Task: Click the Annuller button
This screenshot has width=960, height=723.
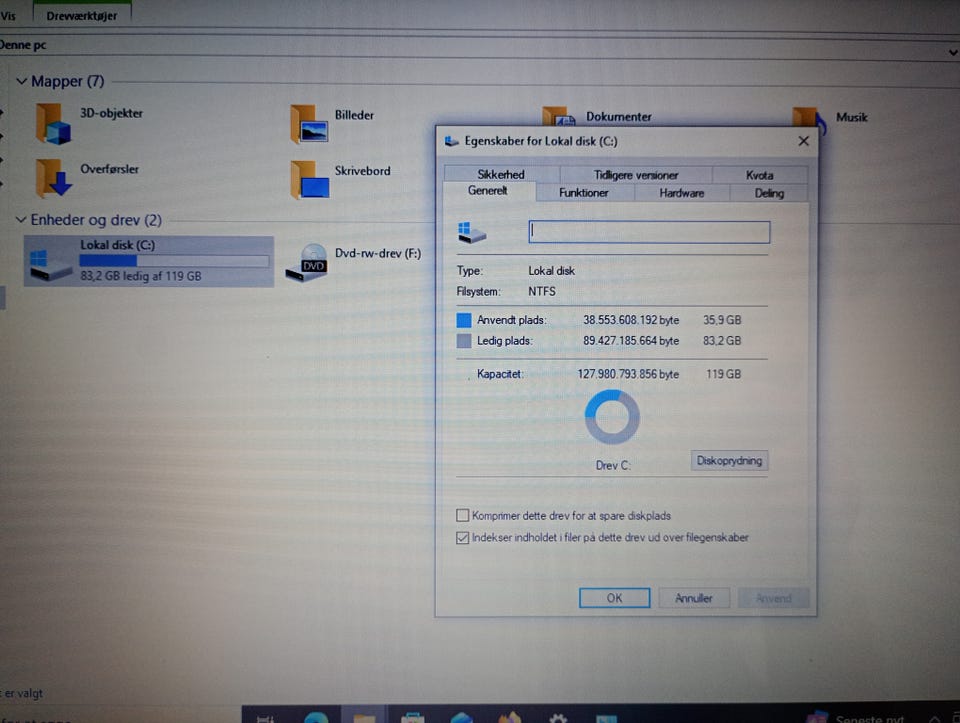Action: click(694, 598)
